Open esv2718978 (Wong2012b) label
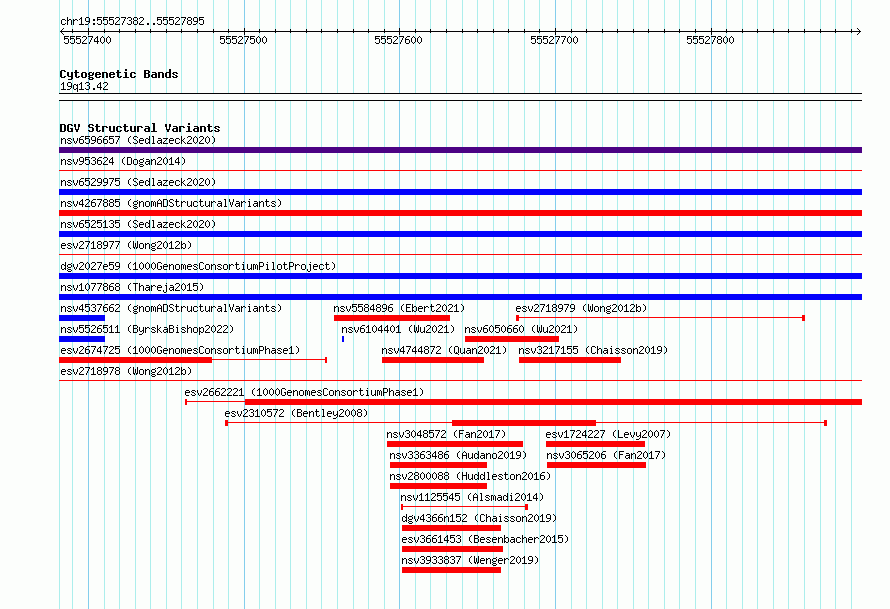This screenshot has width=890, height=609. coord(126,371)
